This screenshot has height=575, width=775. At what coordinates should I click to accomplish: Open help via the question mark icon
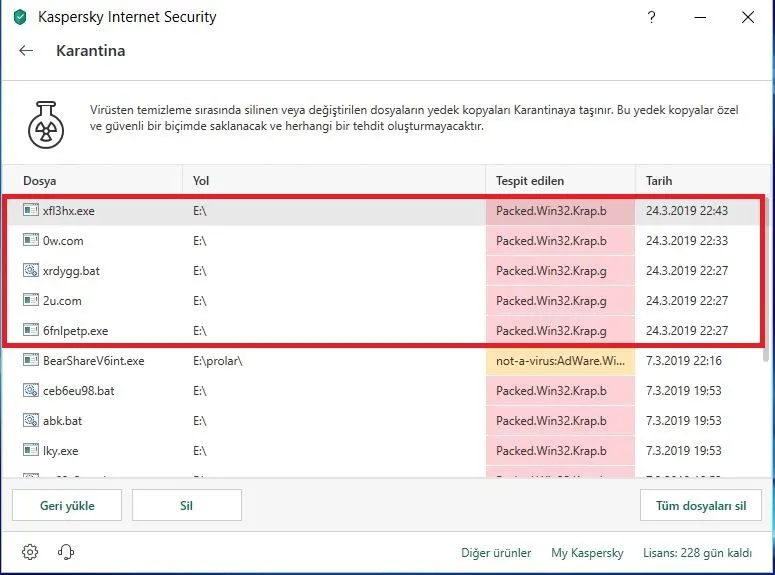[651, 17]
